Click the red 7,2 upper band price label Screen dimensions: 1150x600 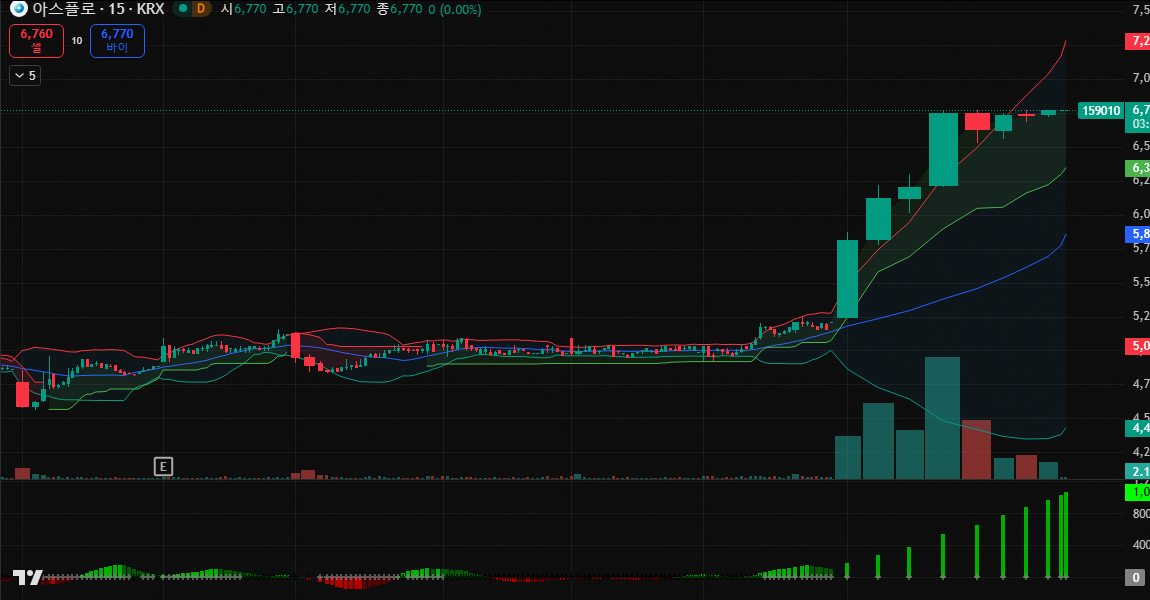point(1138,41)
